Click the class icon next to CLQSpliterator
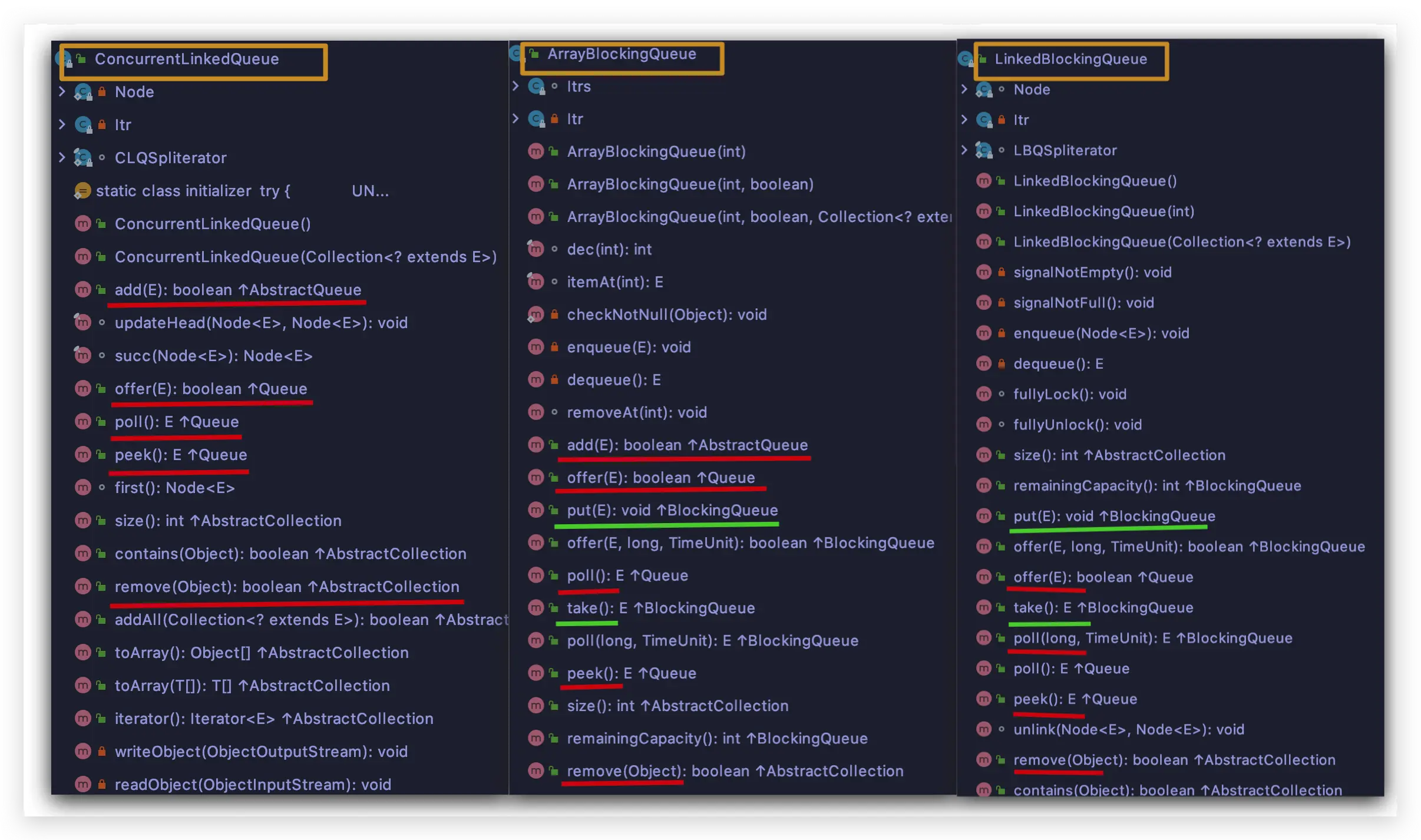Viewport: 1421px width, 840px height. coord(82,158)
